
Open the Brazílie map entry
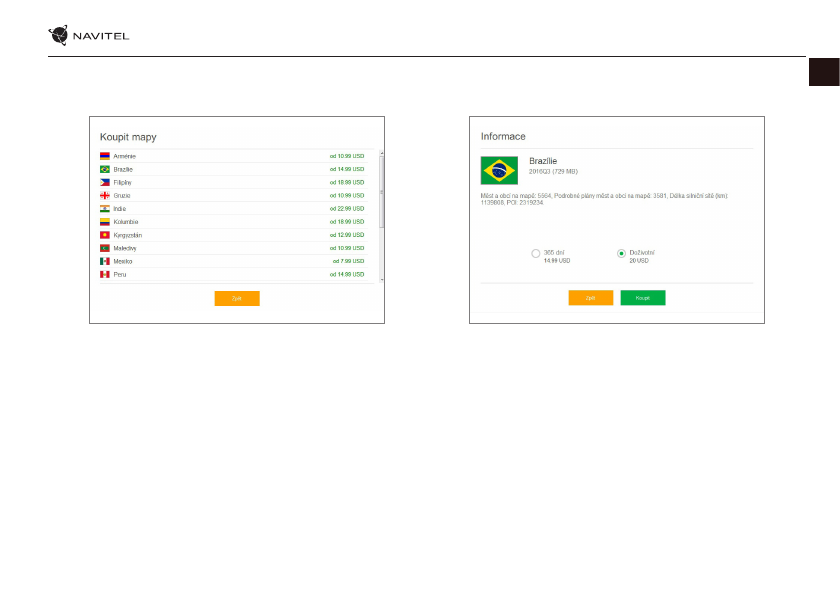tap(125, 169)
